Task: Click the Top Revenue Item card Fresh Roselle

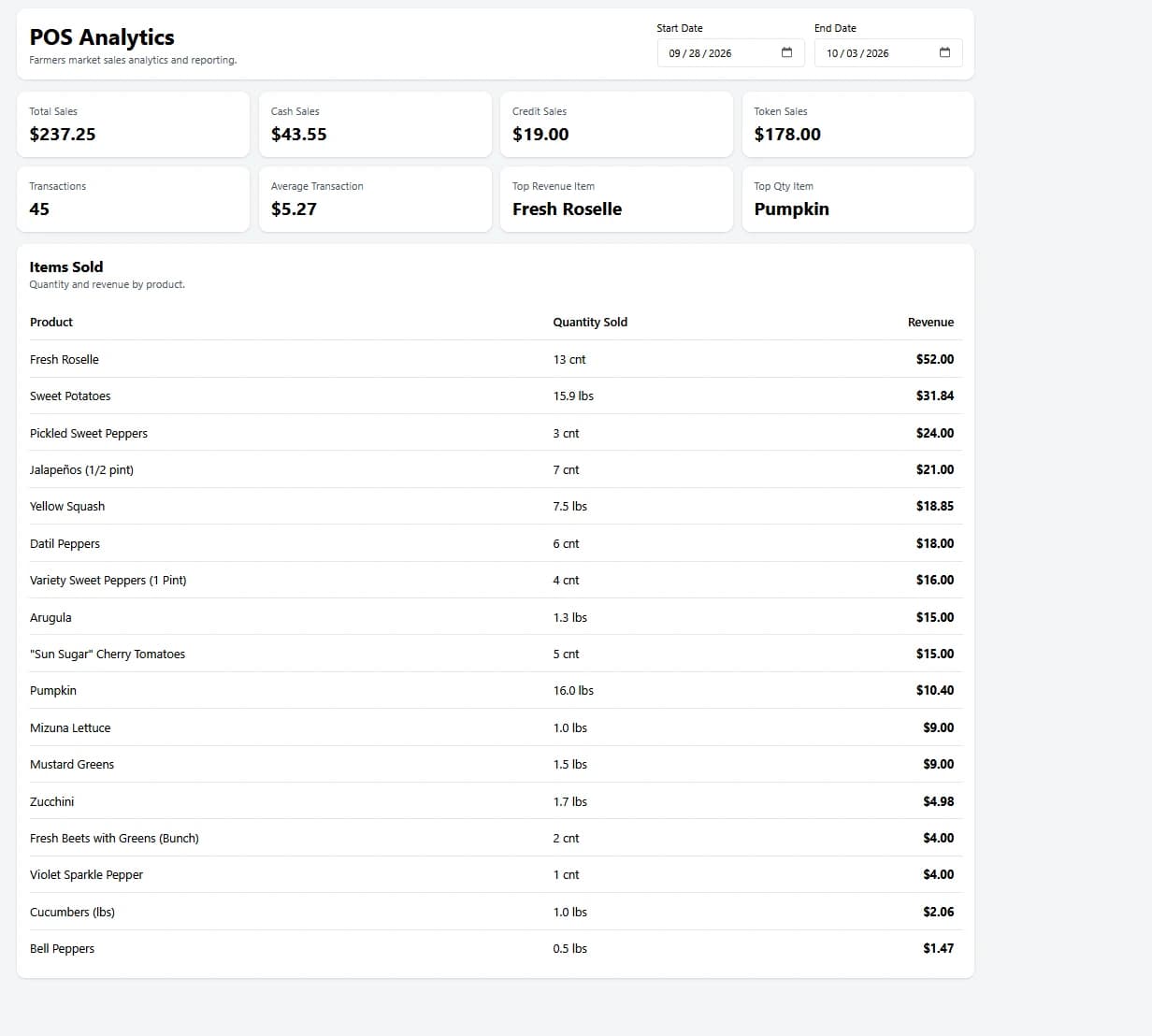Action: [x=616, y=199]
